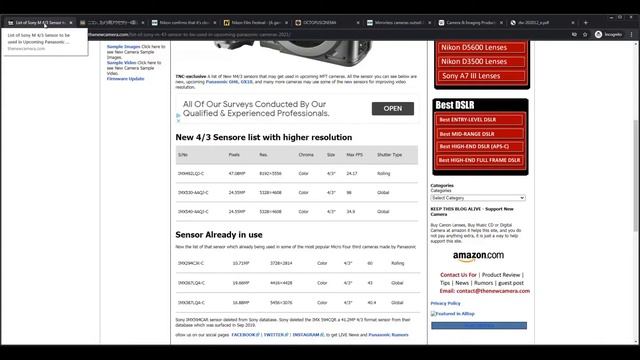Switch to the 'Nikon confirms that it's' tab

tap(184, 23)
